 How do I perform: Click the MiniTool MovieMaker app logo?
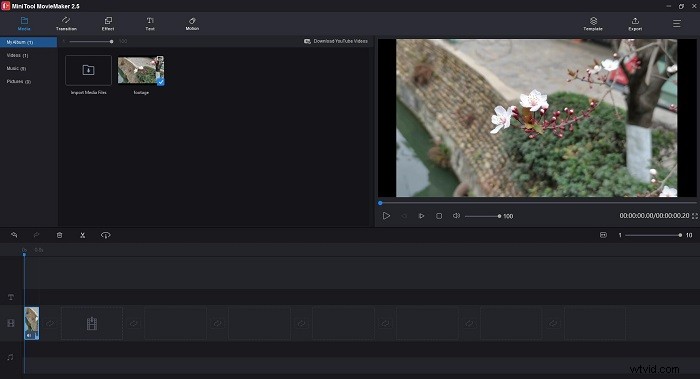[x=6, y=6]
